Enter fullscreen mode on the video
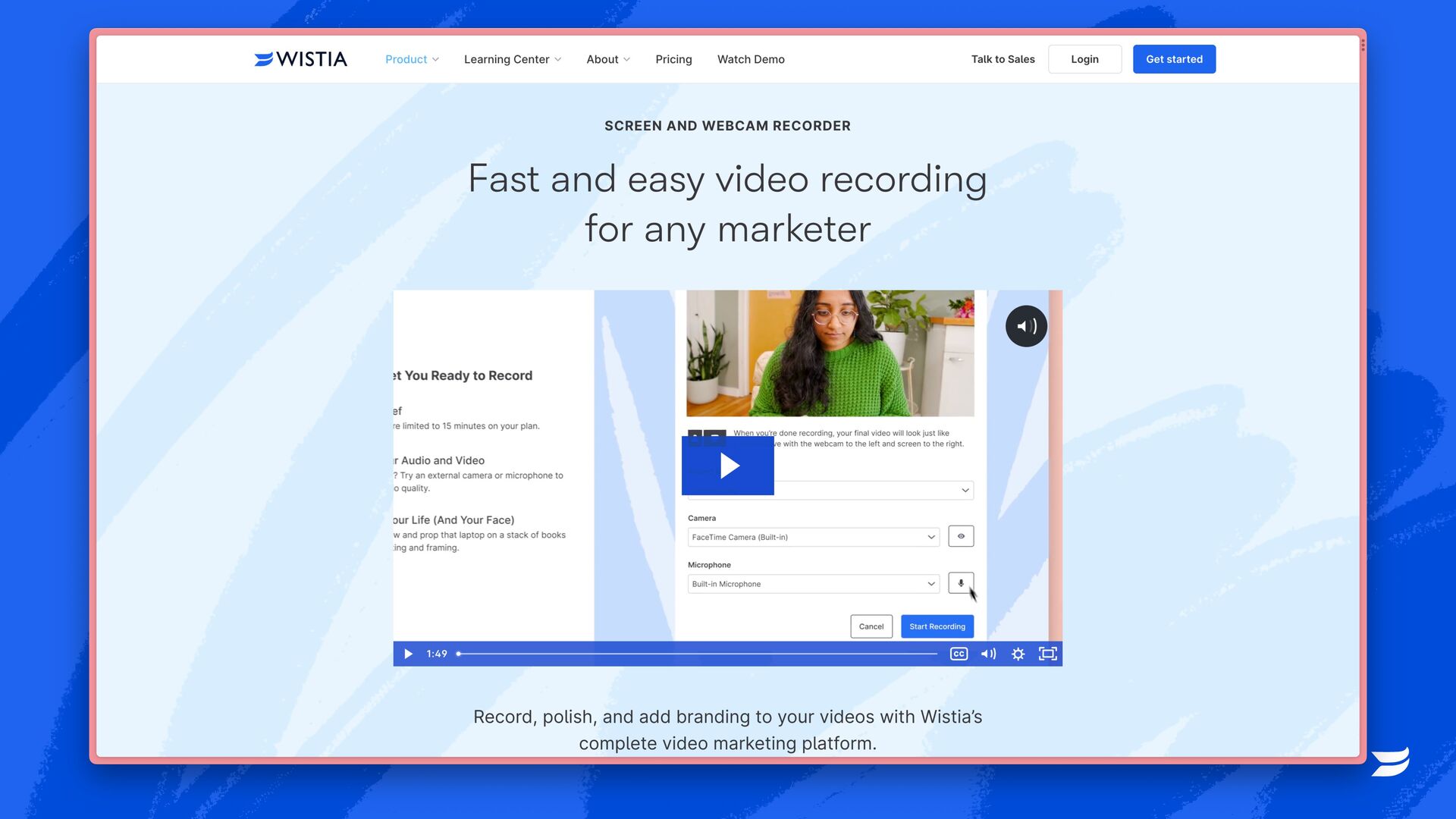The width and height of the screenshot is (1456, 819). pos(1047,654)
